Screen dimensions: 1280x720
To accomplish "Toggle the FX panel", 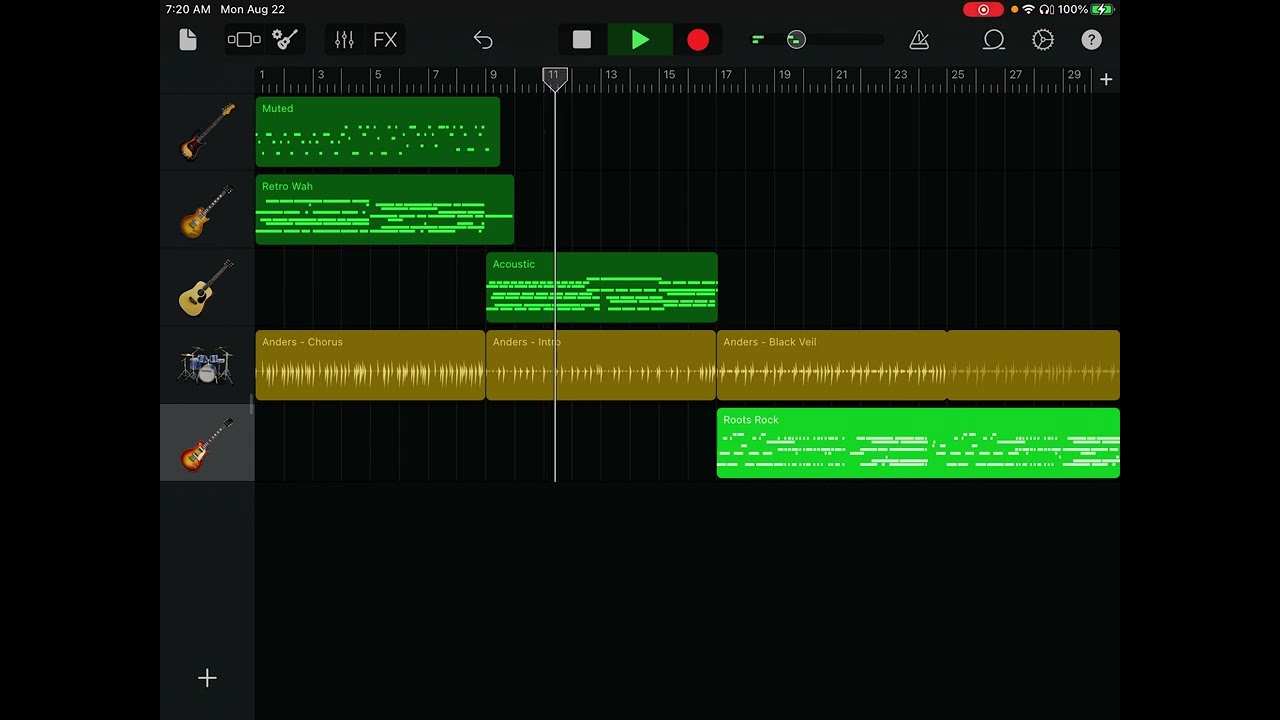I will tap(385, 40).
